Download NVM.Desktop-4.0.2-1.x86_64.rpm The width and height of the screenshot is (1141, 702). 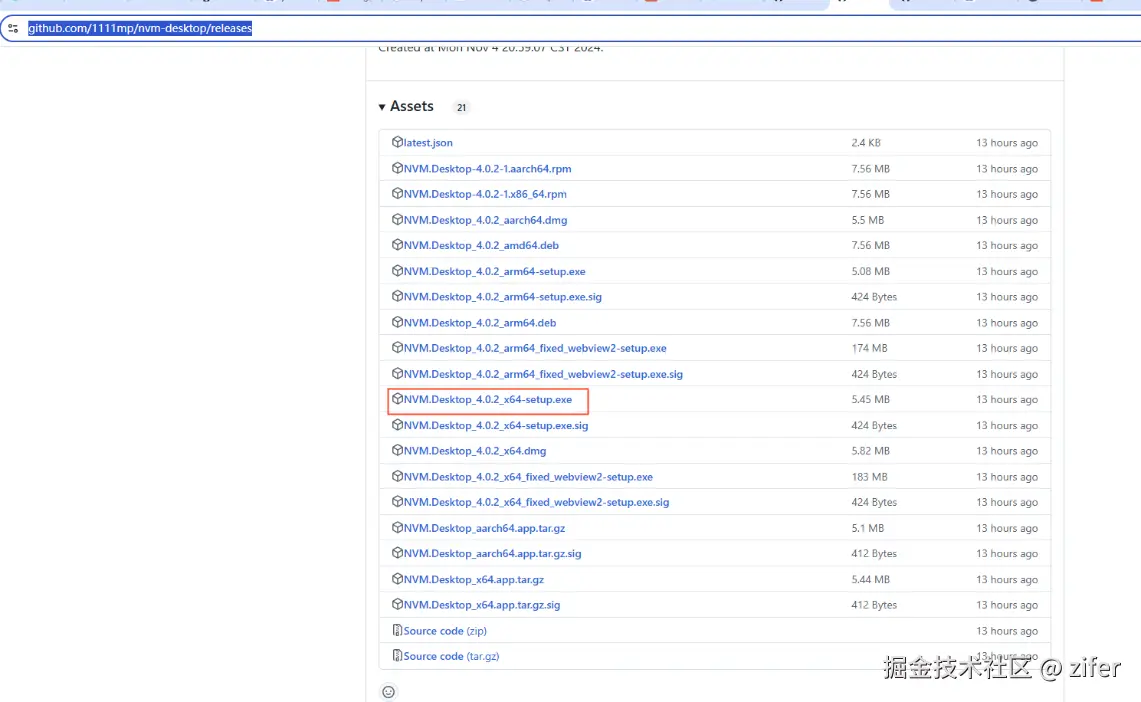pos(485,194)
